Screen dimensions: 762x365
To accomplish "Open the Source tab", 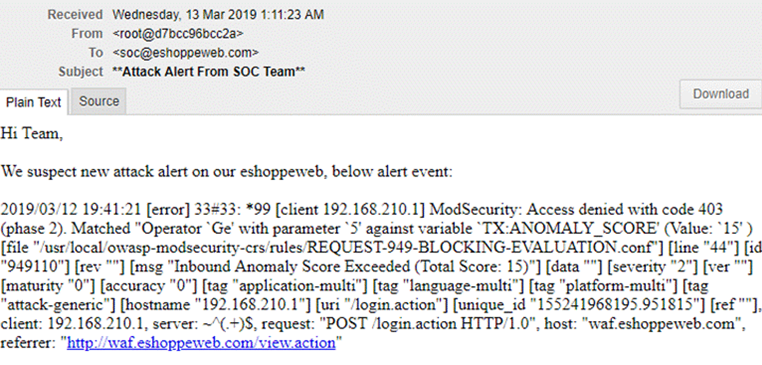I will coord(99,101).
